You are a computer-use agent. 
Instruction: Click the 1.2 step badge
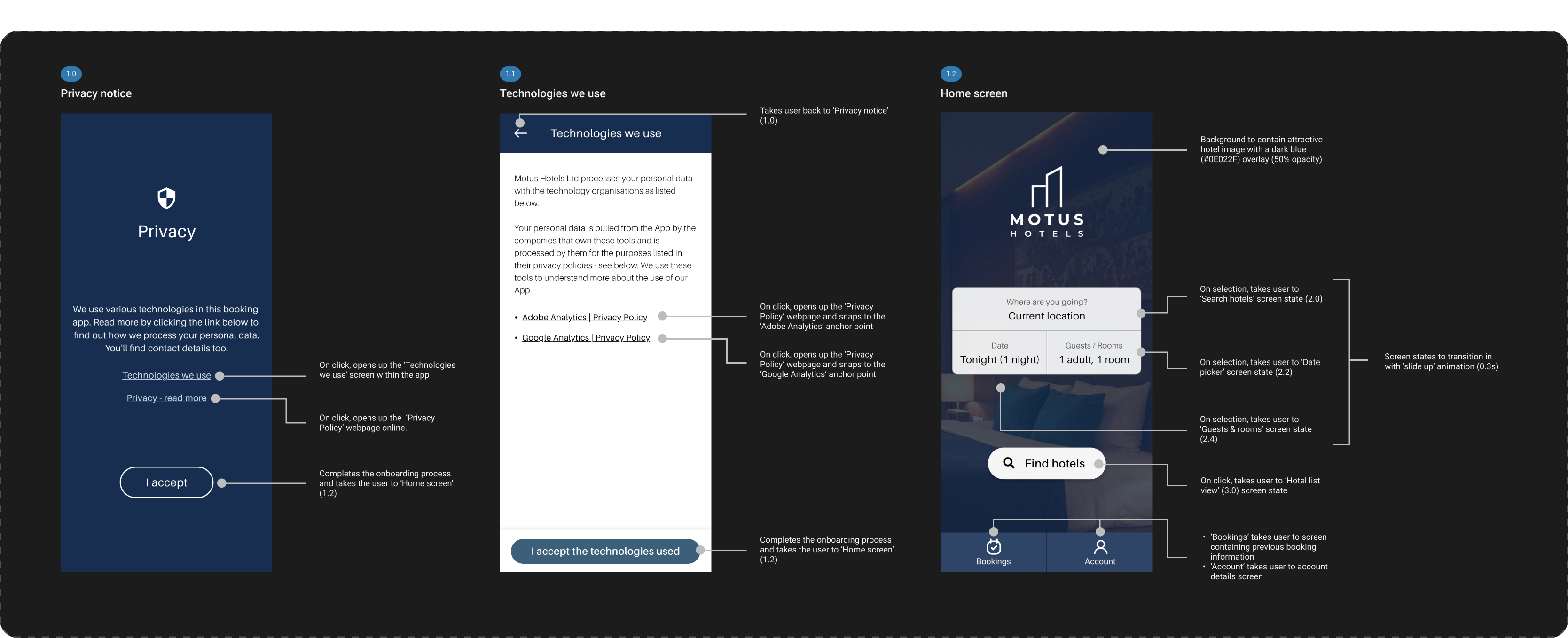951,74
